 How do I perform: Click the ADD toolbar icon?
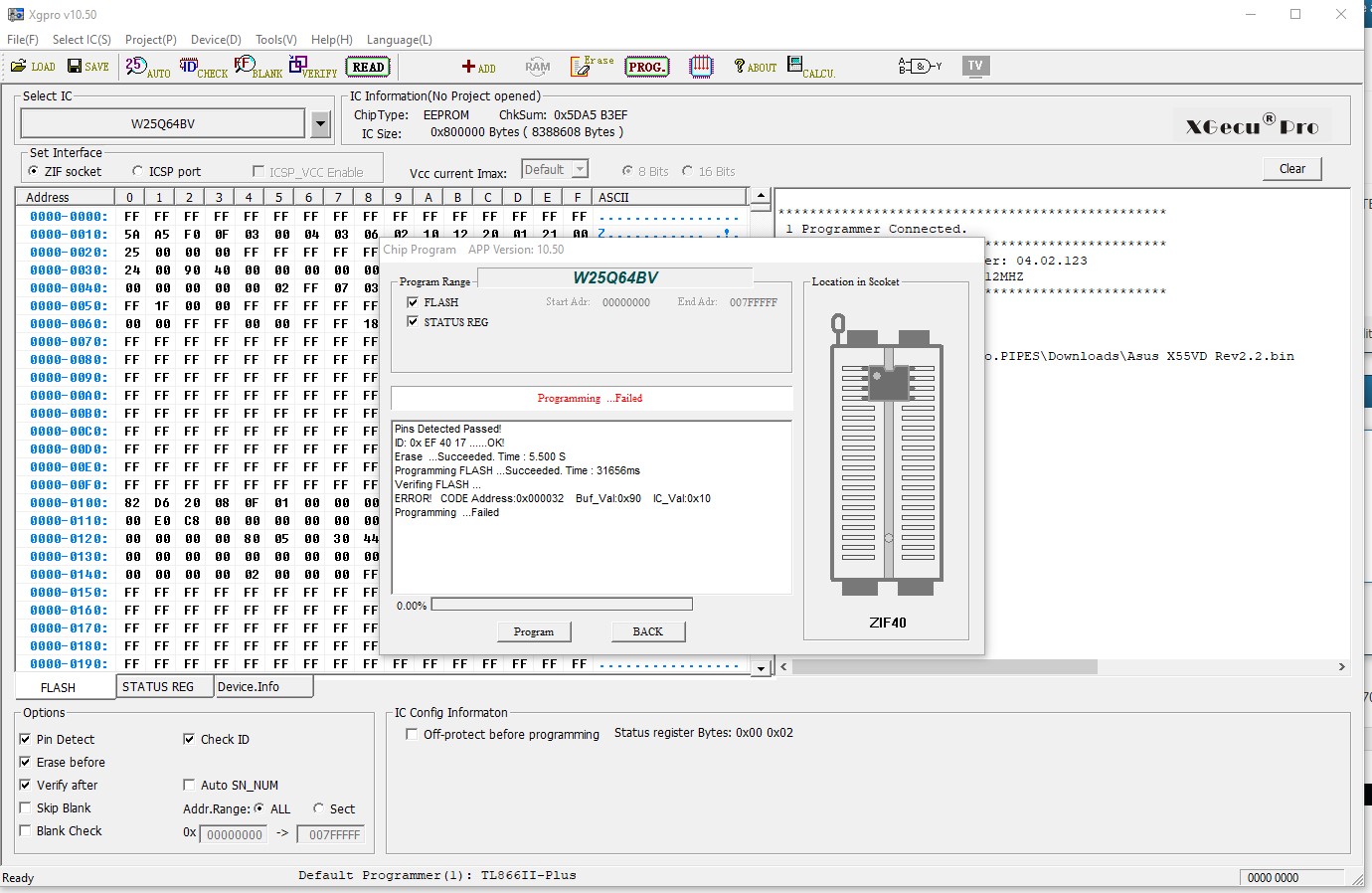[x=478, y=68]
